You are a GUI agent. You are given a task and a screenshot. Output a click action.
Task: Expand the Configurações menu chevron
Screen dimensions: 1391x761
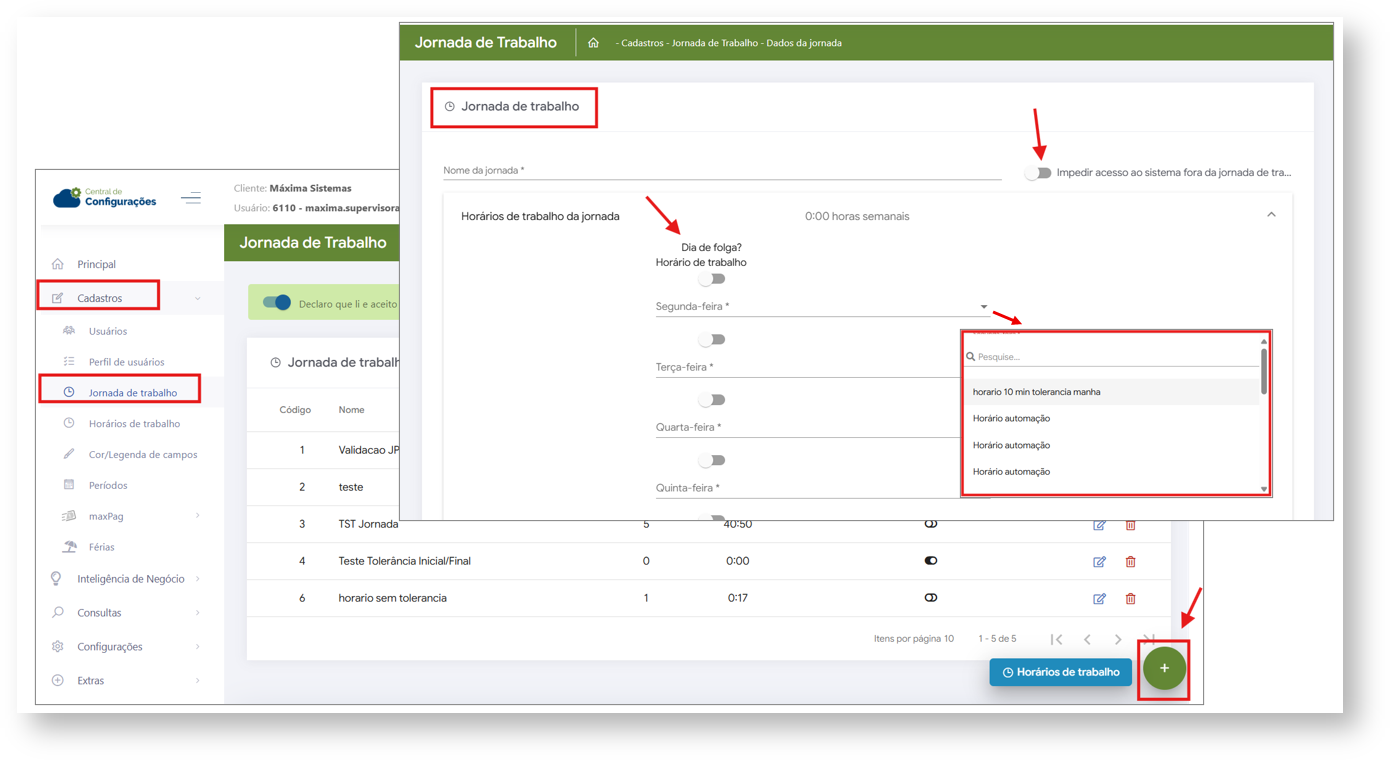[x=198, y=647]
